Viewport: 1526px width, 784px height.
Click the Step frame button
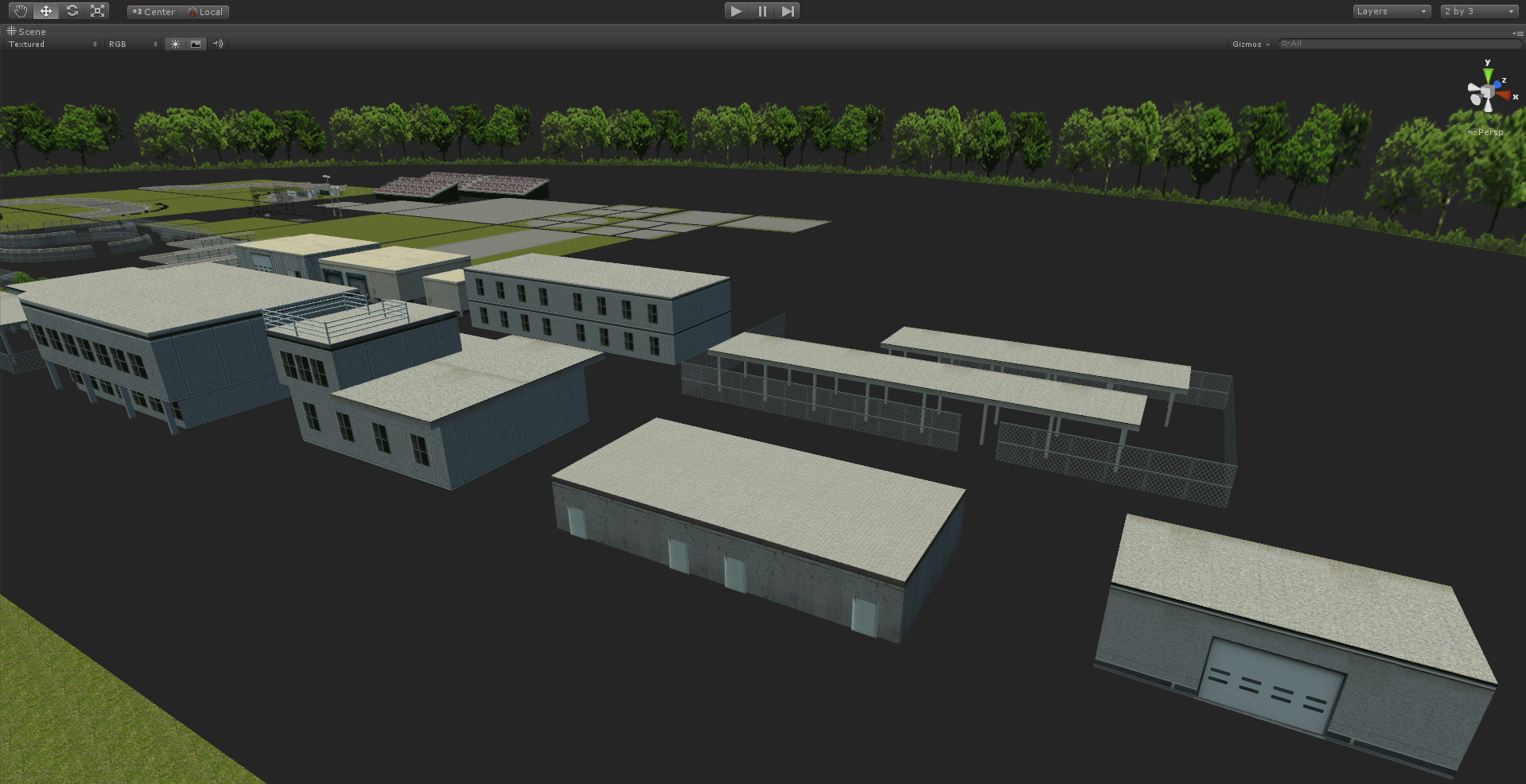pyautogui.click(x=787, y=11)
